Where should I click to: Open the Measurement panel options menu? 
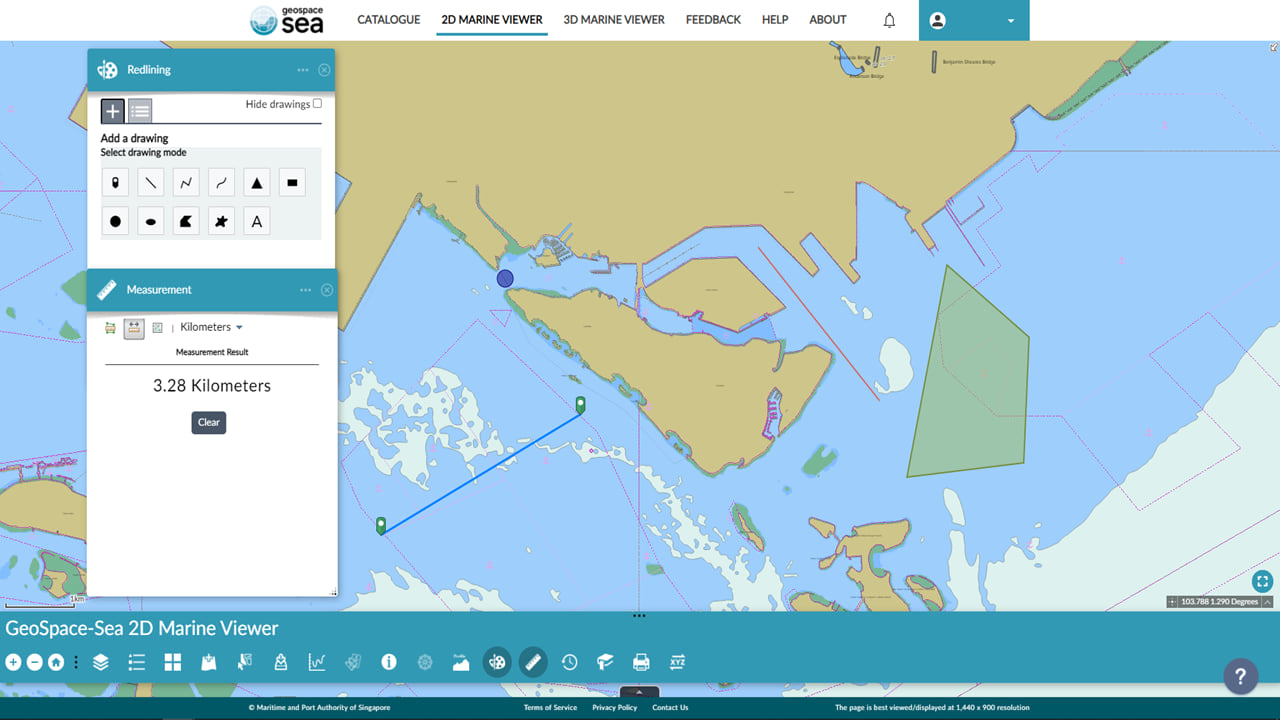click(305, 290)
